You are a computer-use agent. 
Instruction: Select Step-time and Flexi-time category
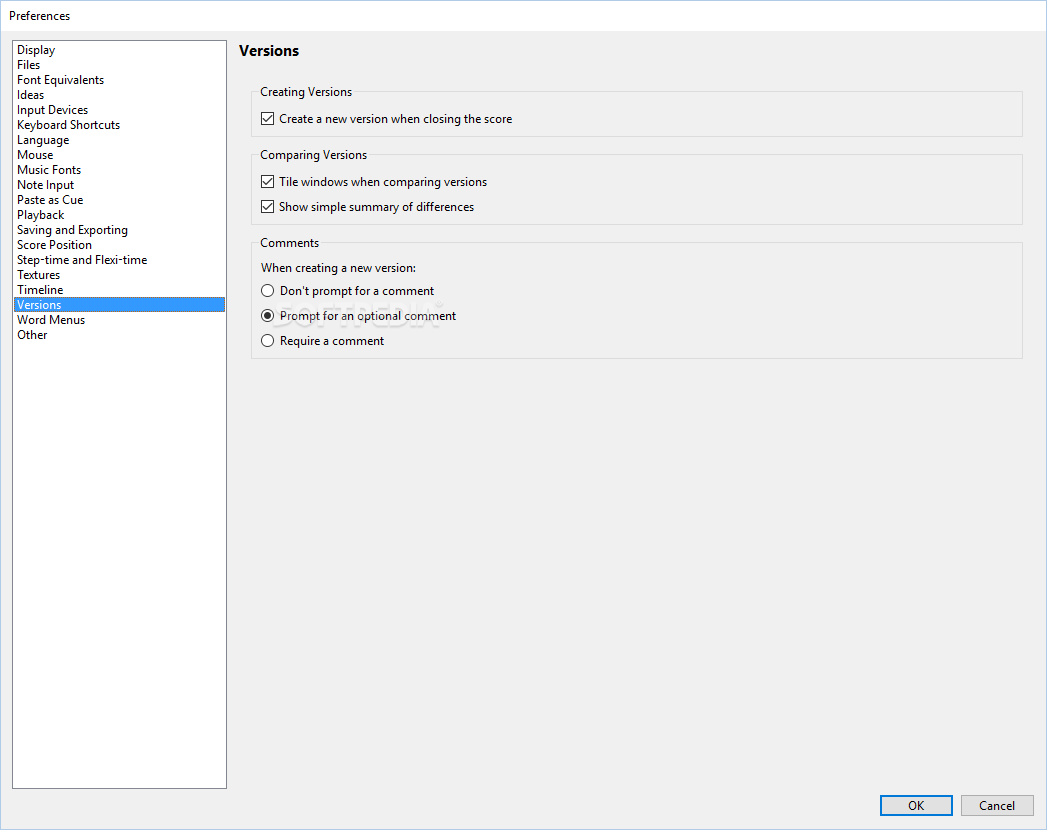pos(82,260)
